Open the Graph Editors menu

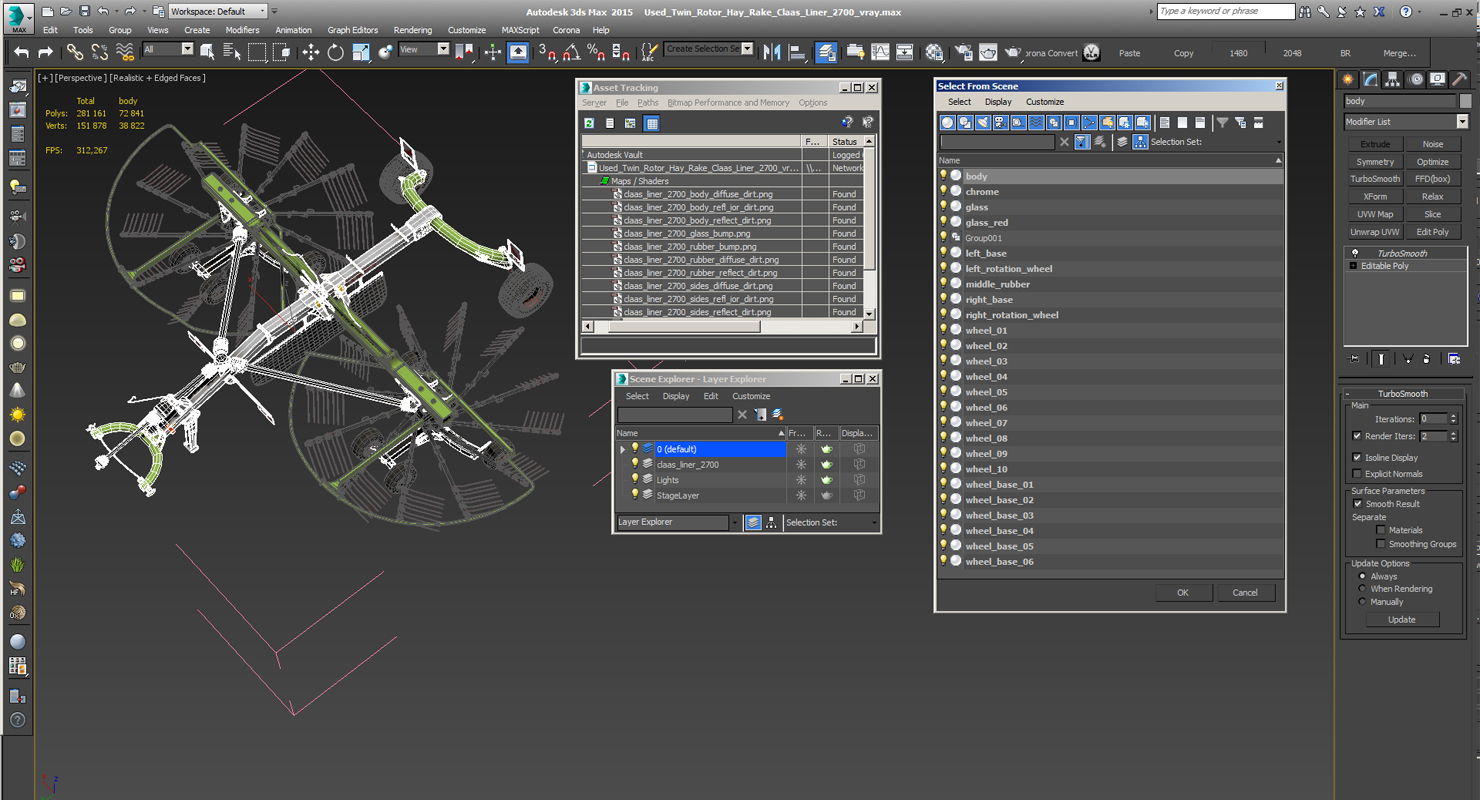pyautogui.click(x=353, y=30)
